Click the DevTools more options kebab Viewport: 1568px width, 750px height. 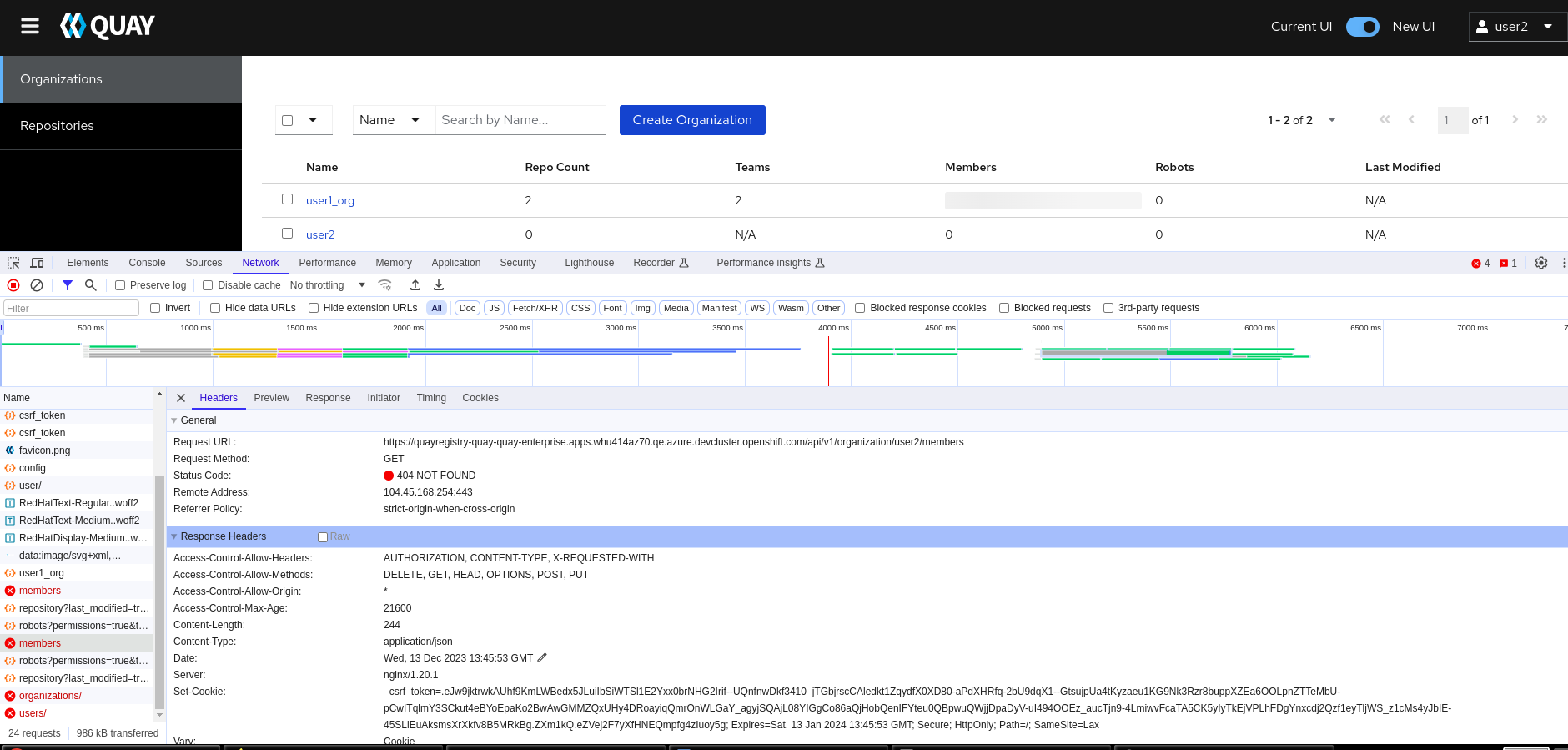click(x=1563, y=263)
